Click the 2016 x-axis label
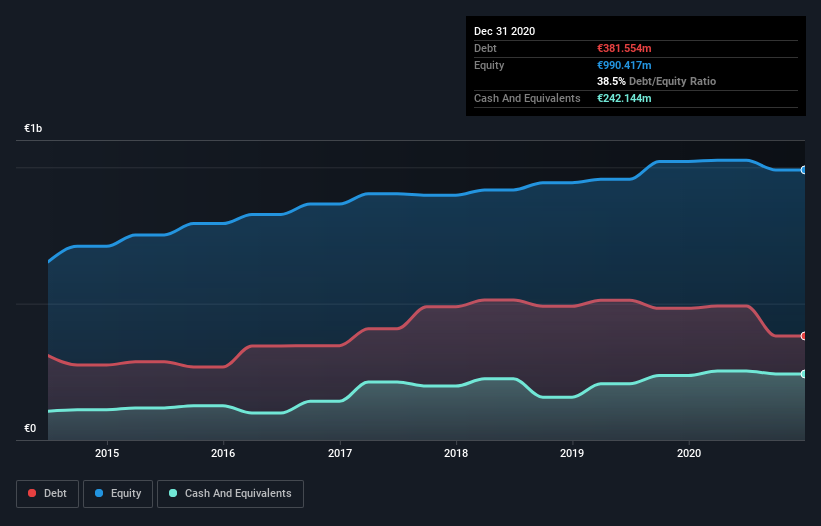The width and height of the screenshot is (821, 526). (x=223, y=453)
